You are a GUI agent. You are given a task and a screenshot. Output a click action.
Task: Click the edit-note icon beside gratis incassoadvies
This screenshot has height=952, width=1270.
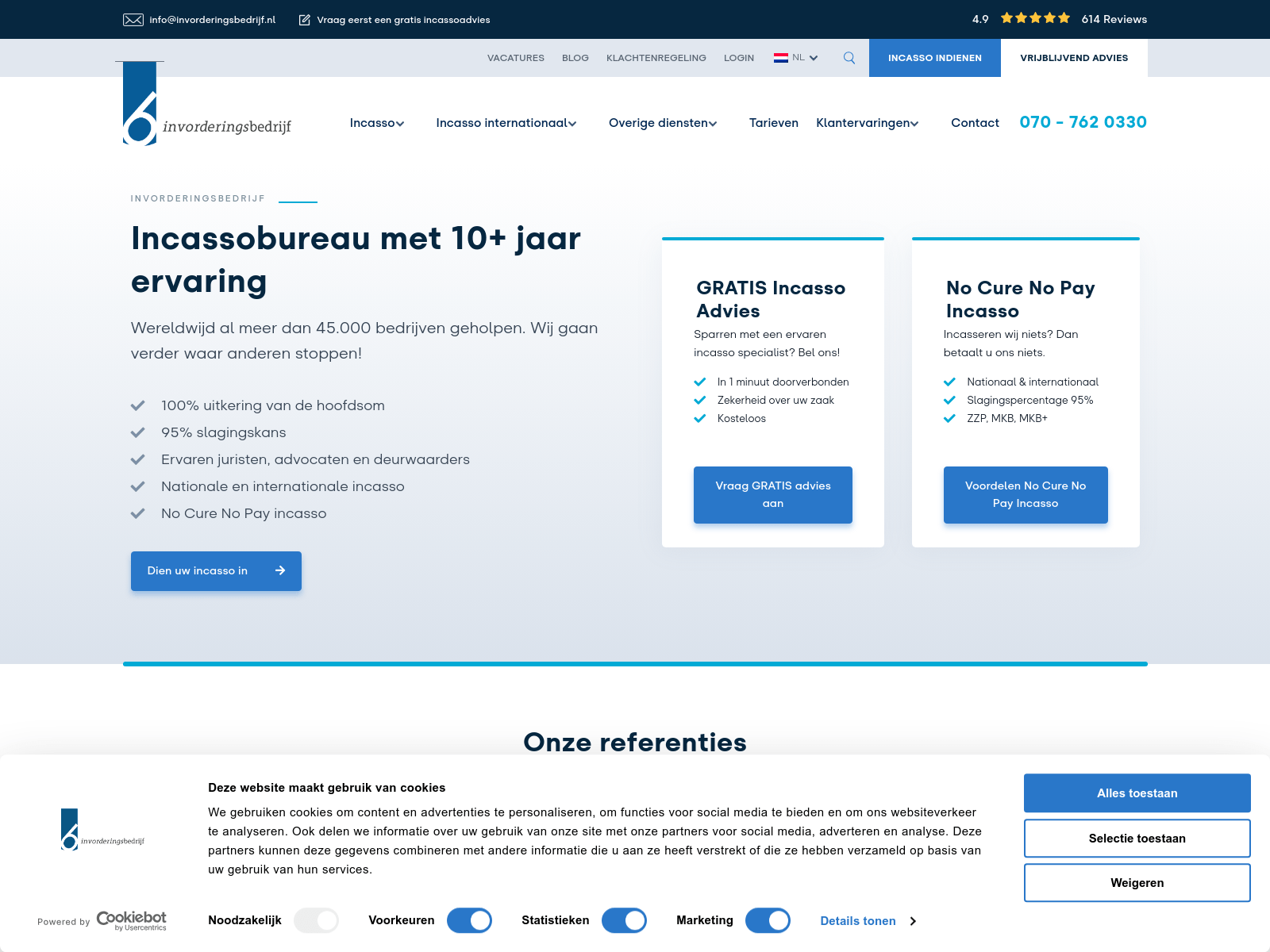(304, 20)
